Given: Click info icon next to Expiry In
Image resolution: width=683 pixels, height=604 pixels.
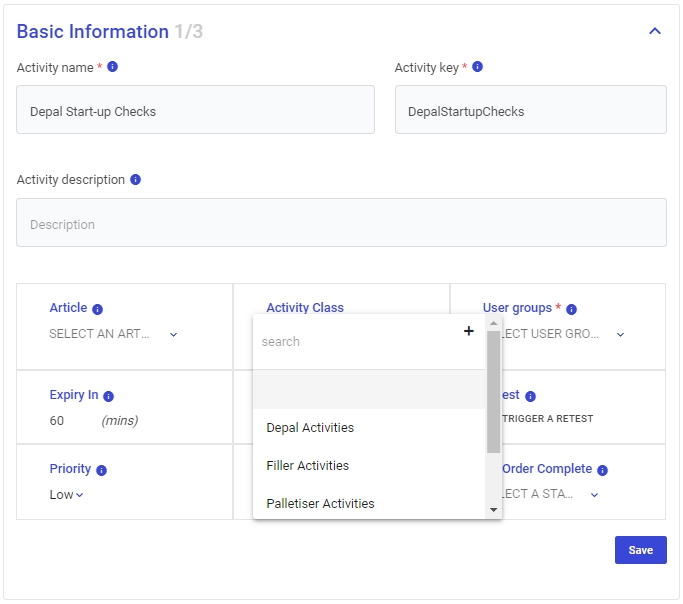Looking at the screenshot, I should [x=108, y=396].
